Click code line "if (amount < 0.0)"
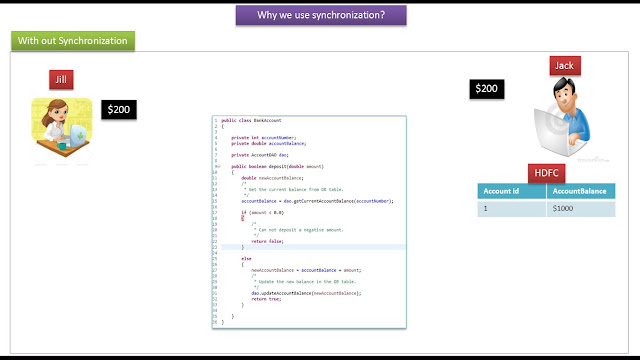 click(x=262, y=212)
